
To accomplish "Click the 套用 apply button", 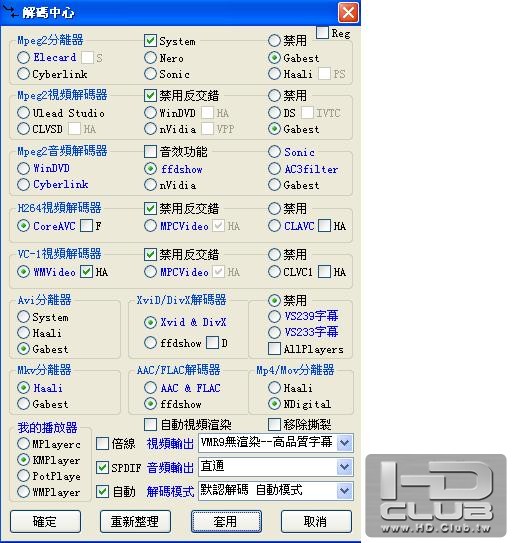I will 226,521.
